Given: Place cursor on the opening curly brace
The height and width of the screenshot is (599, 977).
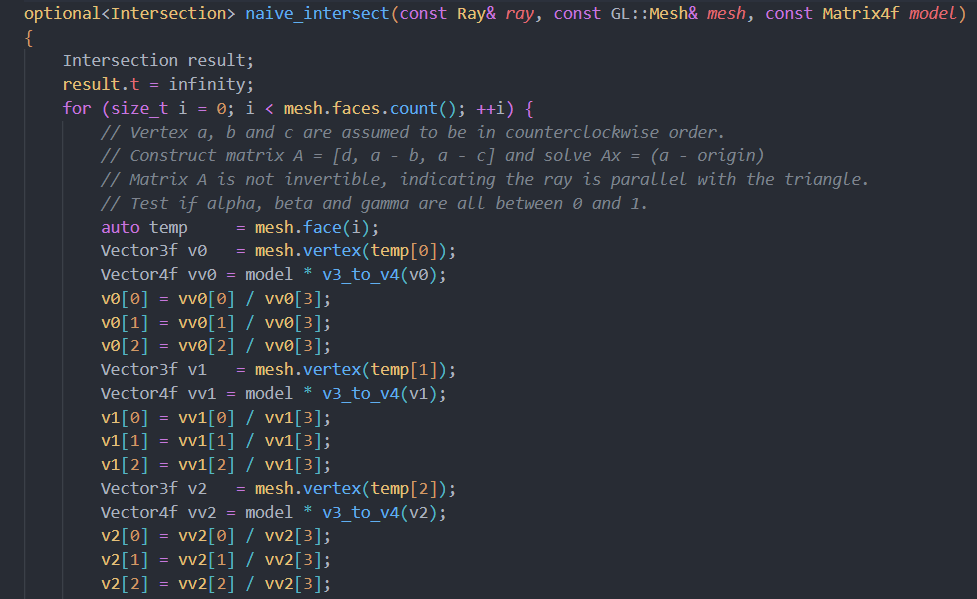Looking at the screenshot, I should (x=29, y=38).
